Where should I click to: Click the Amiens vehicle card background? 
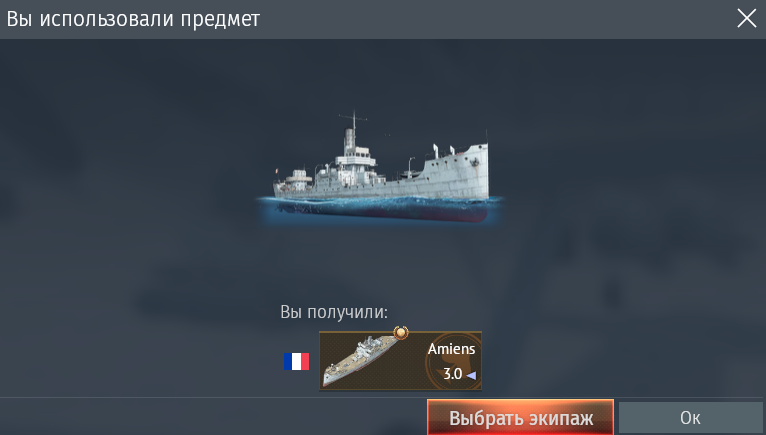tap(400, 361)
